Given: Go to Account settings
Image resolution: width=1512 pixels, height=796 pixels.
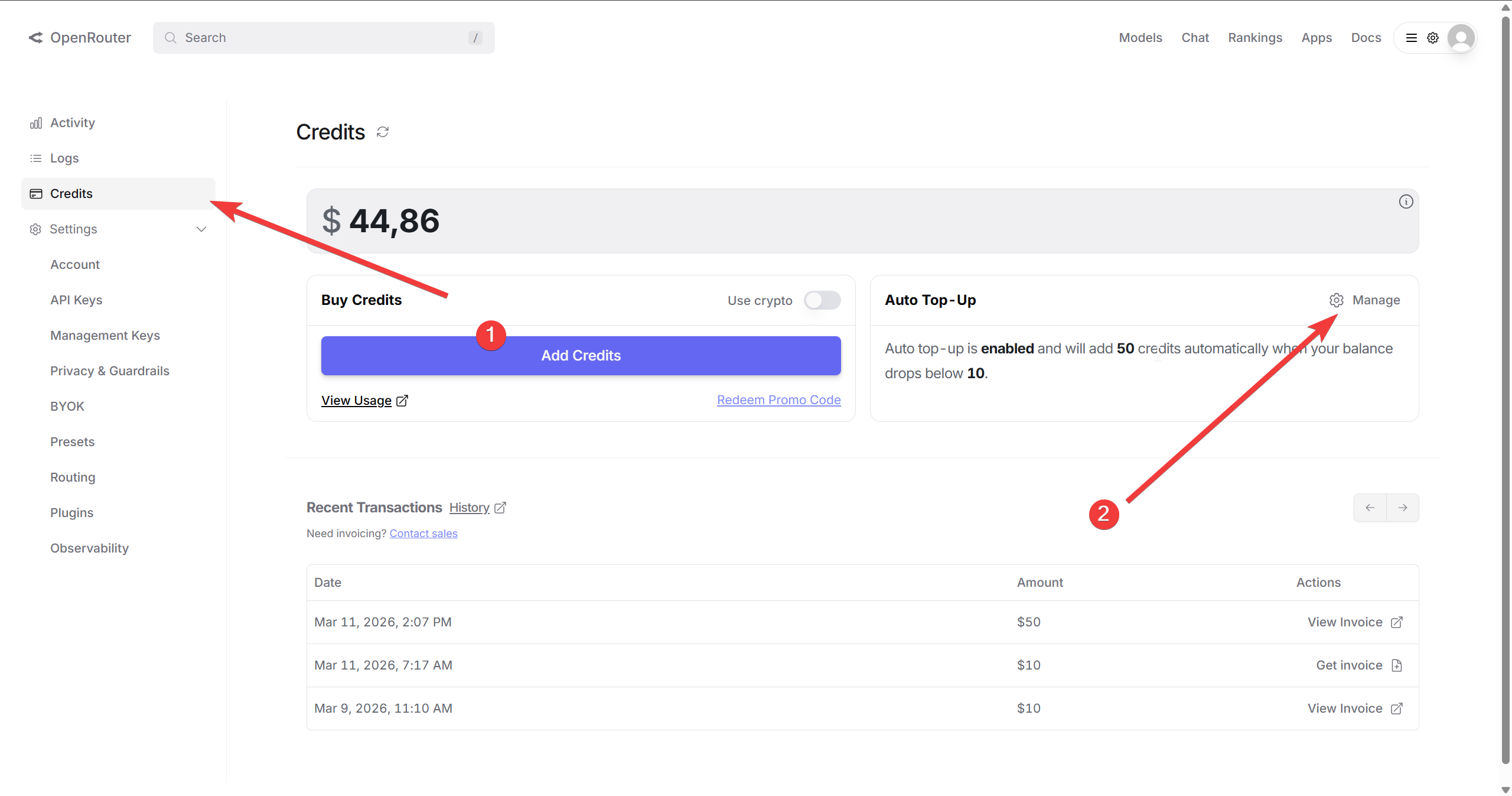Looking at the screenshot, I should click(x=75, y=265).
